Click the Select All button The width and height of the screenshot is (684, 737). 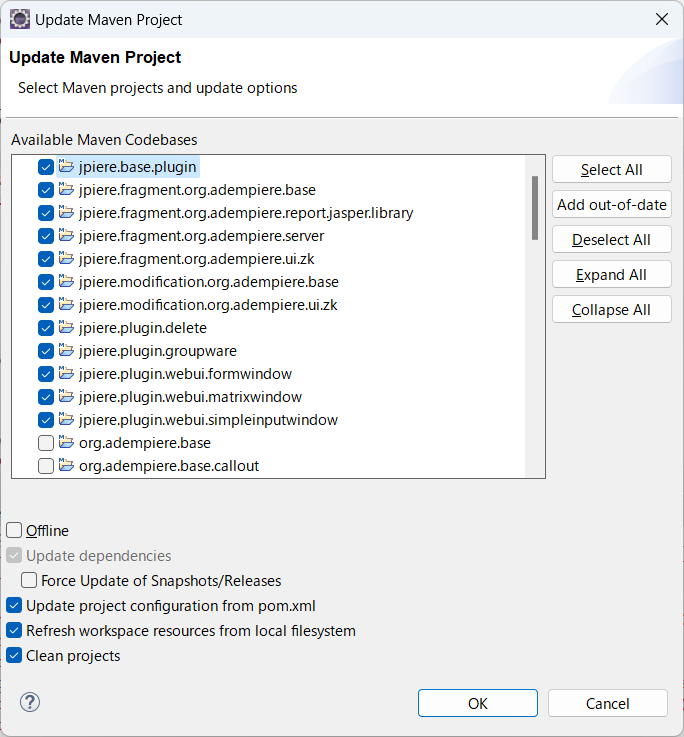pyautogui.click(x=612, y=170)
